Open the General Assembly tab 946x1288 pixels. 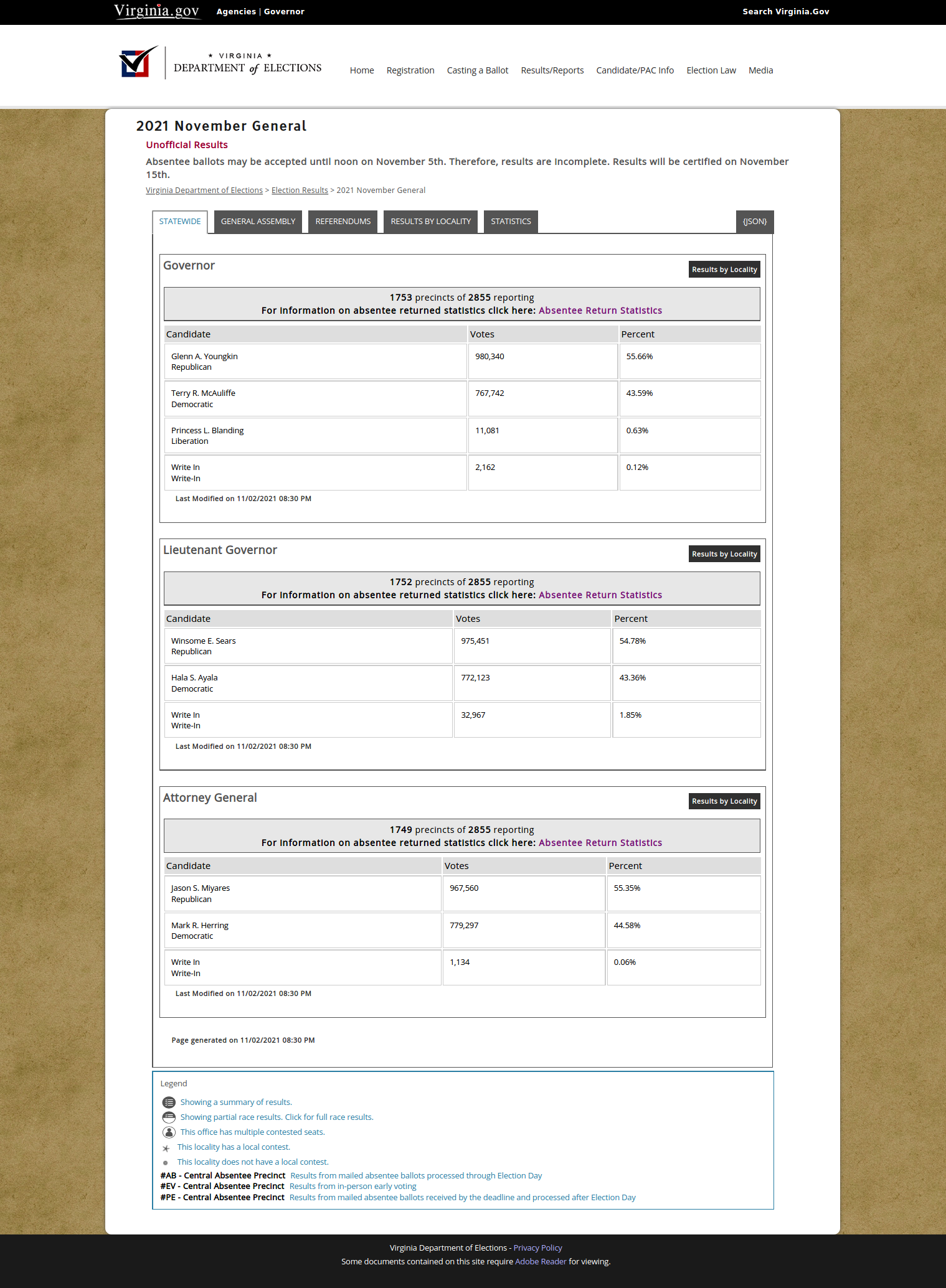[x=258, y=222]
